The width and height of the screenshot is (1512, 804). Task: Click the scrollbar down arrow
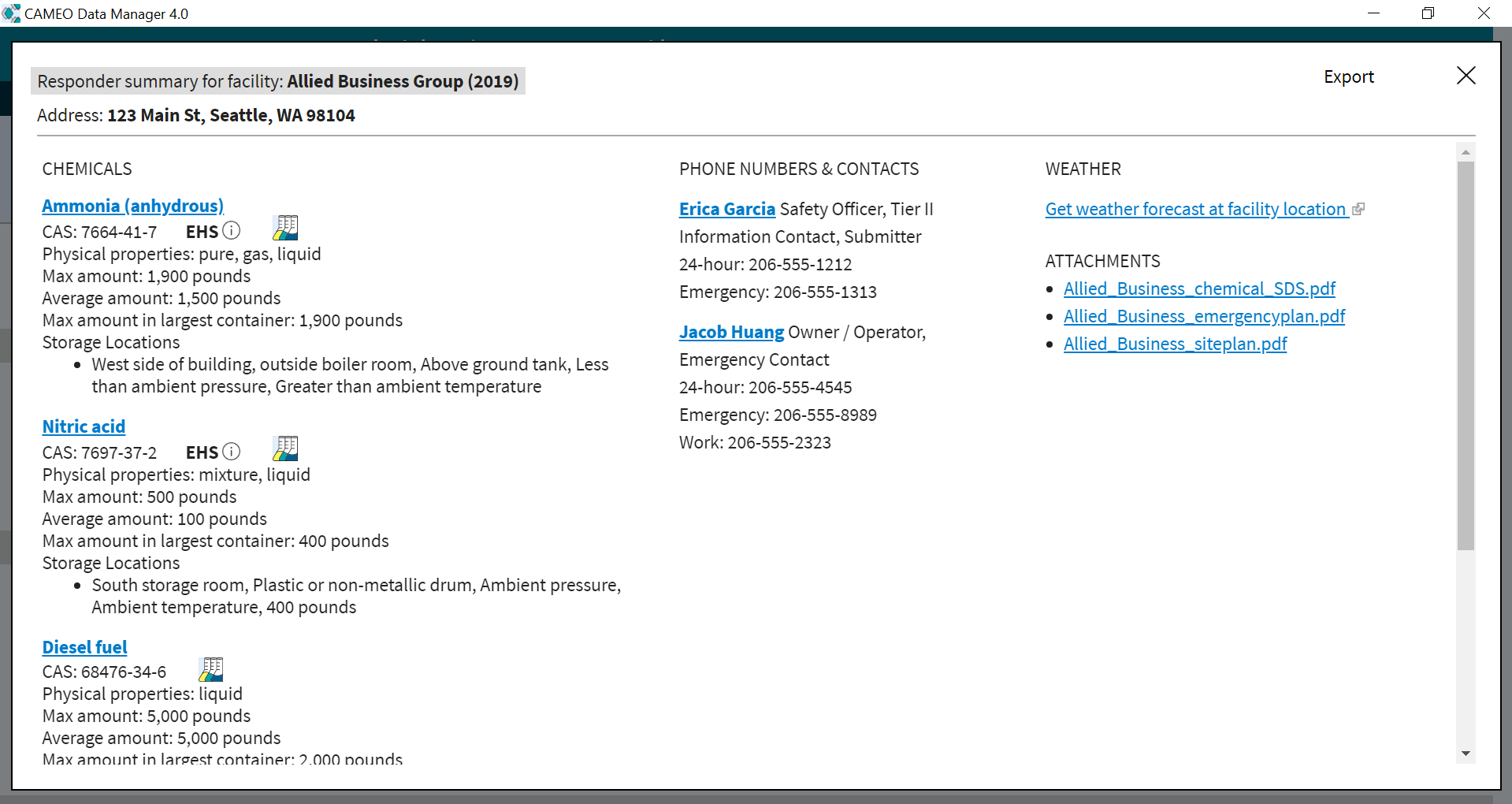(1466, 754)
